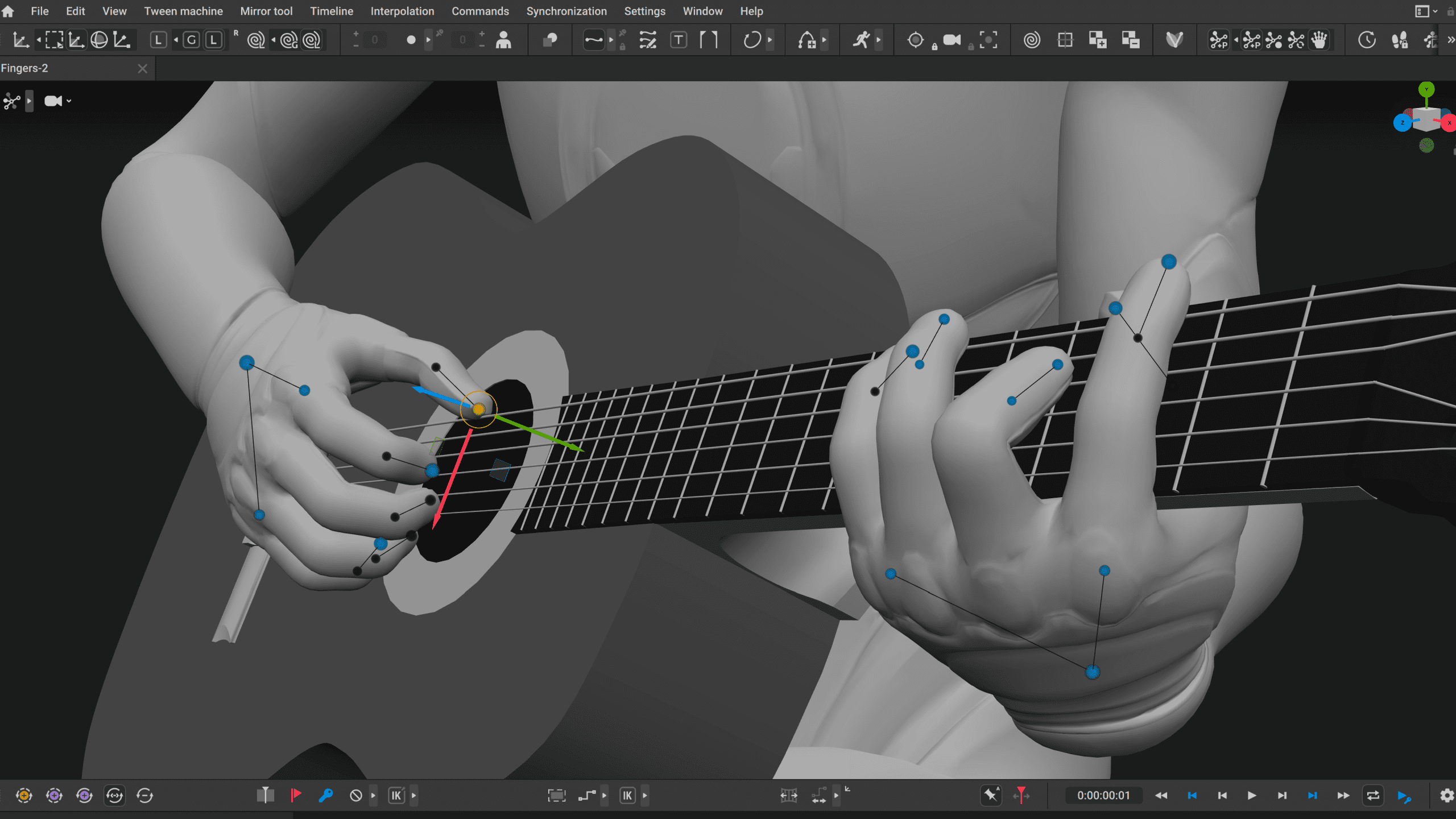Activate the hand rig mode icon
The height and width of the screenshot is (819, 1456).
(1321, 40)
